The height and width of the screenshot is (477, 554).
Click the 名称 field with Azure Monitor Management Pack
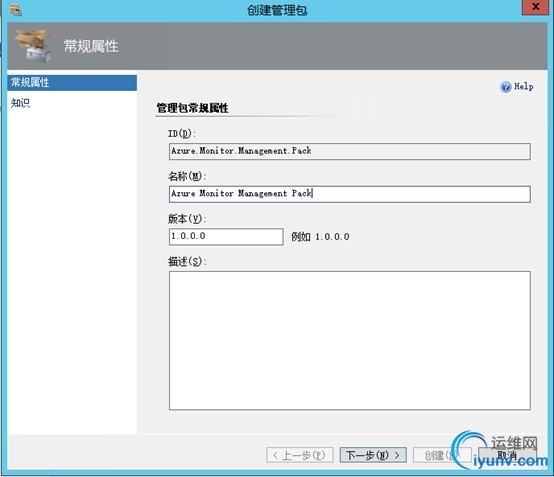point(349,194)
